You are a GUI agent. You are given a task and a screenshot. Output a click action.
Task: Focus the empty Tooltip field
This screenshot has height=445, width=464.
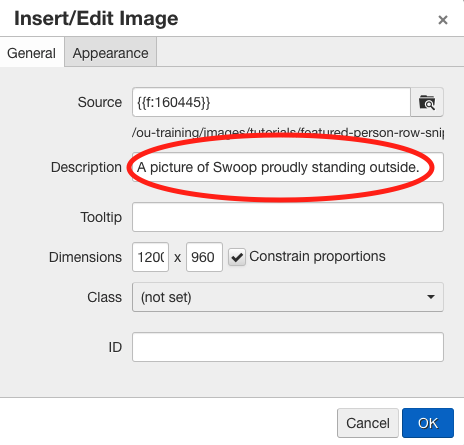[x=288, y=217]
